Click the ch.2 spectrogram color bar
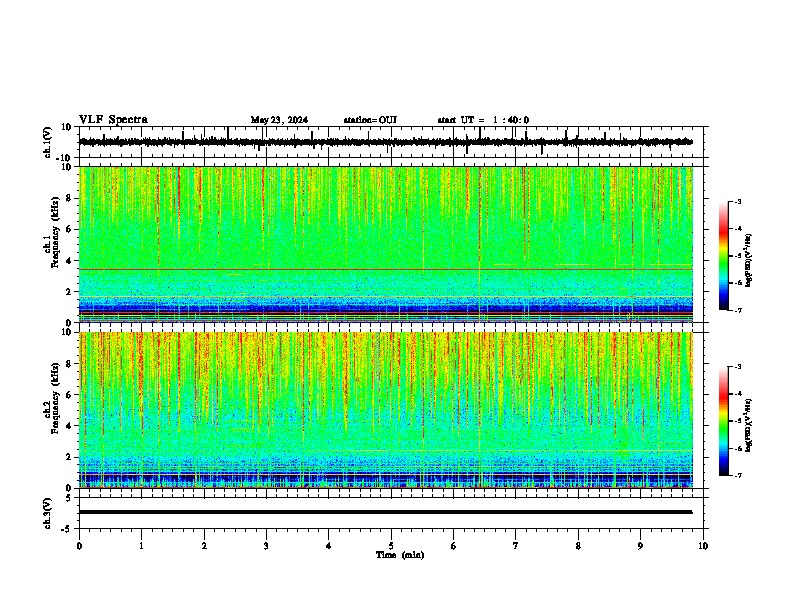Viewport: 792px width, 612px height. (x=723, y=421)
